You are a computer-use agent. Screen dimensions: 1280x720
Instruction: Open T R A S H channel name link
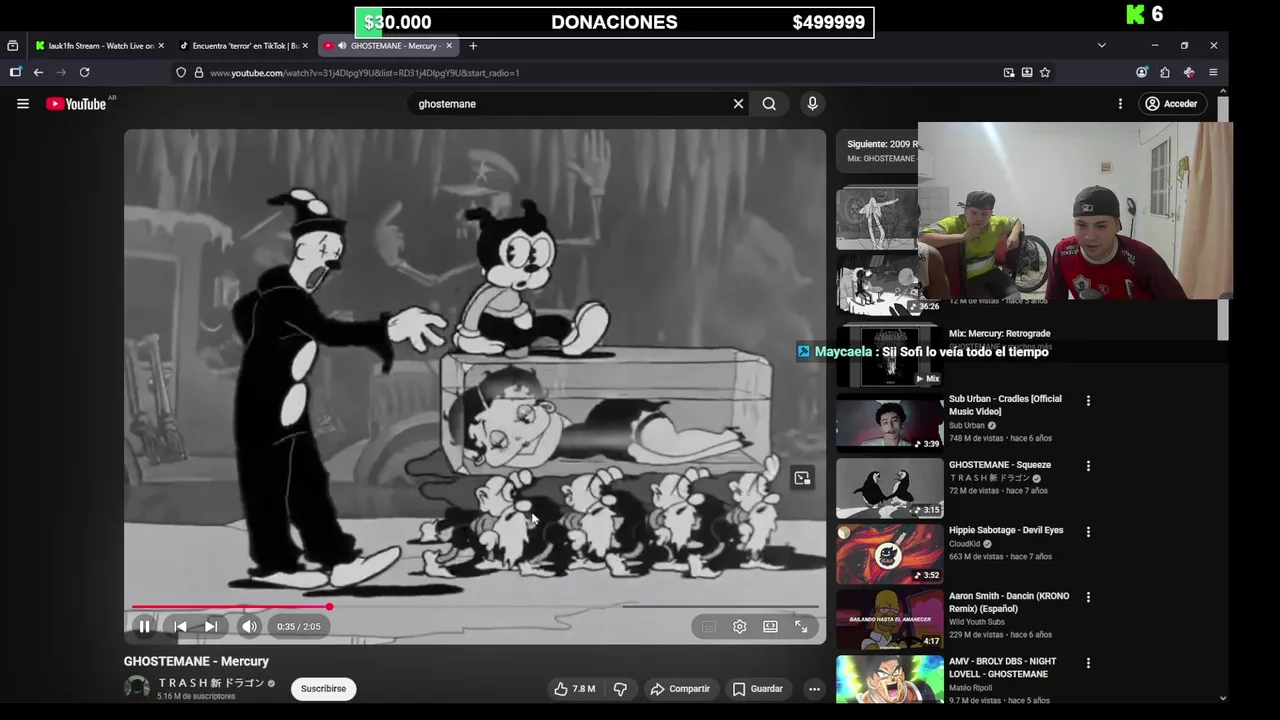point(211,683)
